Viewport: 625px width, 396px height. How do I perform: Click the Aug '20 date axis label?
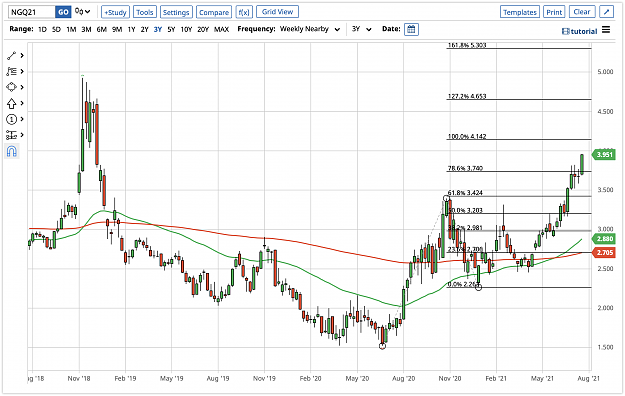coord(403,378)
